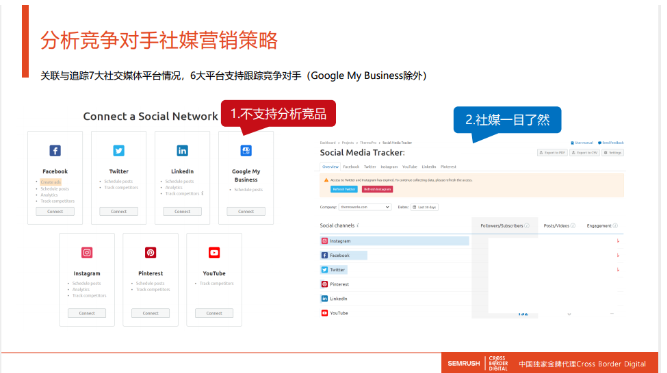The image size is (667, 373).
Task: Connect Google My Business
Action: pyautogui.click(x=246, y=211)
